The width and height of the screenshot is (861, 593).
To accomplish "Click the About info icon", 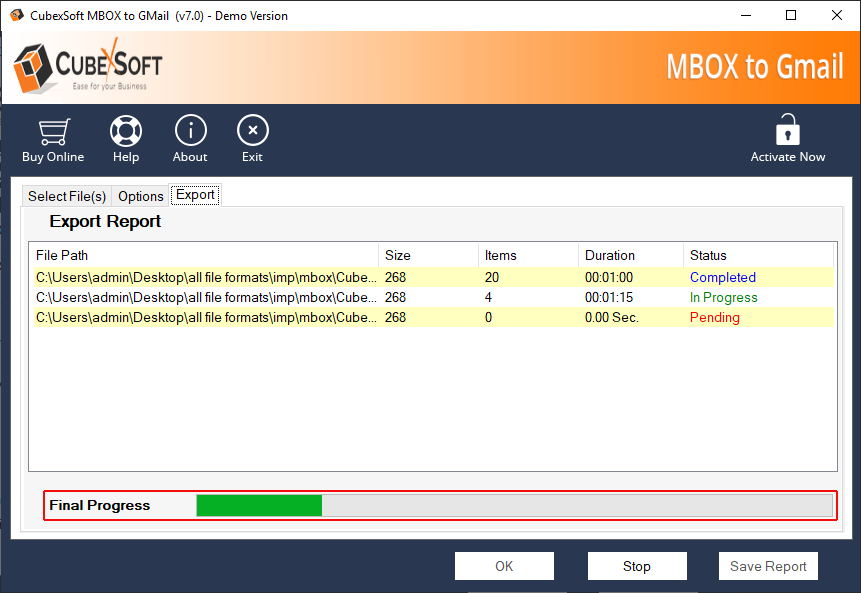I will [x=190, y=131].
